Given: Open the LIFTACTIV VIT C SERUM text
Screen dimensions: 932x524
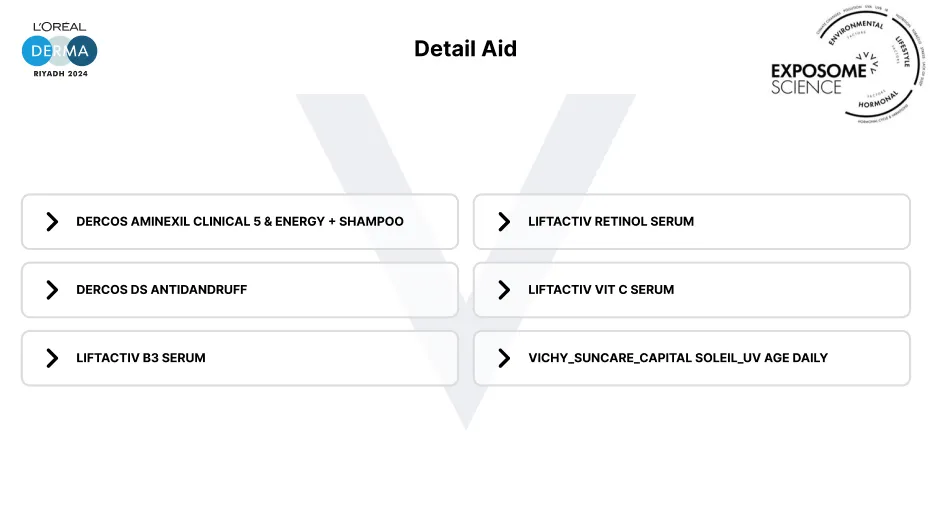Looking at the screenshot, I should tap(601, 290).
